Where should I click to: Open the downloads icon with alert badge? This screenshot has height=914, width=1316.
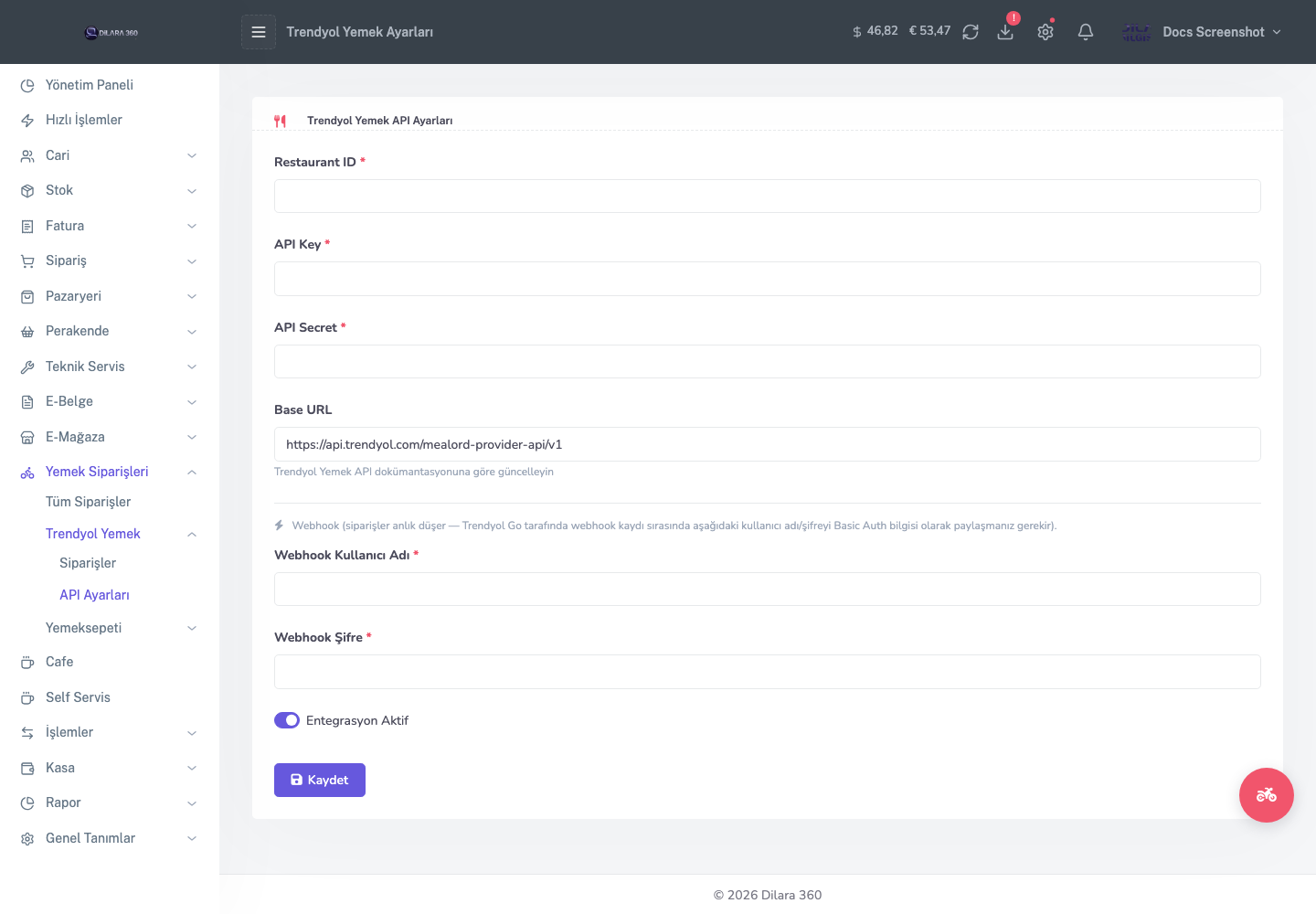(x=1005, y=32)
